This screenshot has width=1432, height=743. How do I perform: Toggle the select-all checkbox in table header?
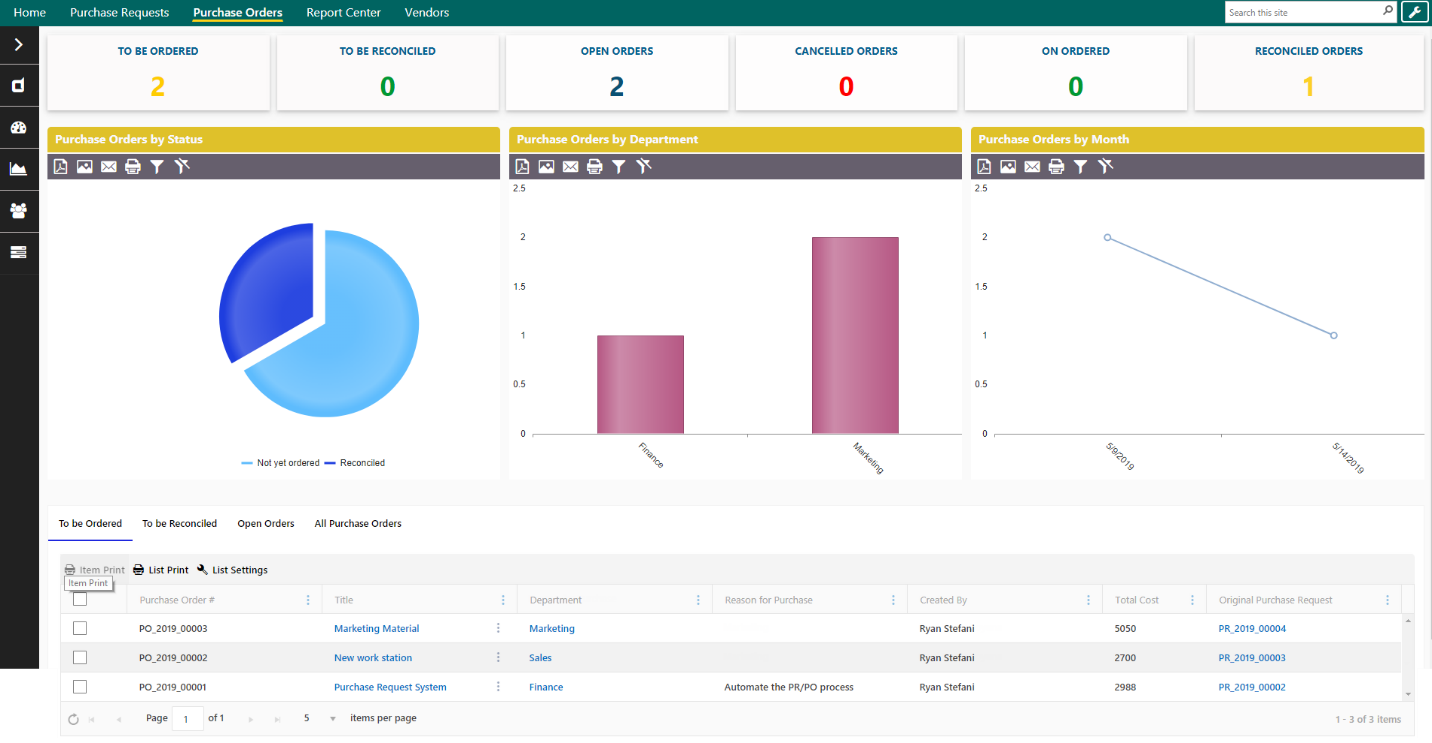point(80,600)
